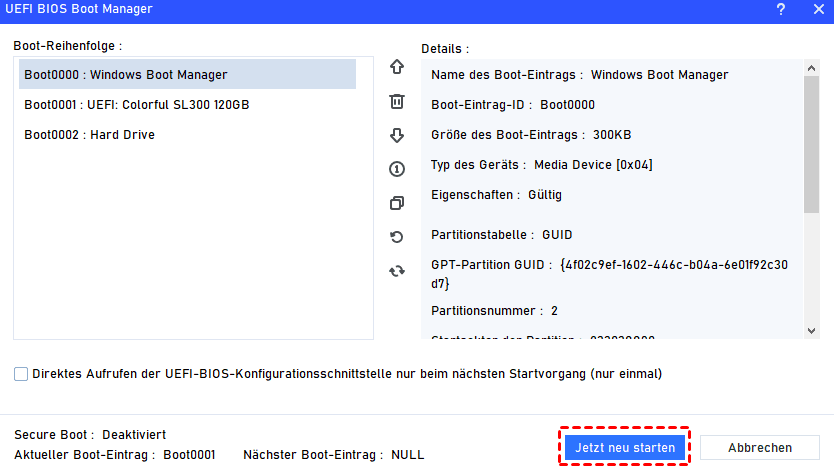Click details panel scroll up arrow
Screen dimensions: 834x475
pyautogui.click(x=811, y=68)
